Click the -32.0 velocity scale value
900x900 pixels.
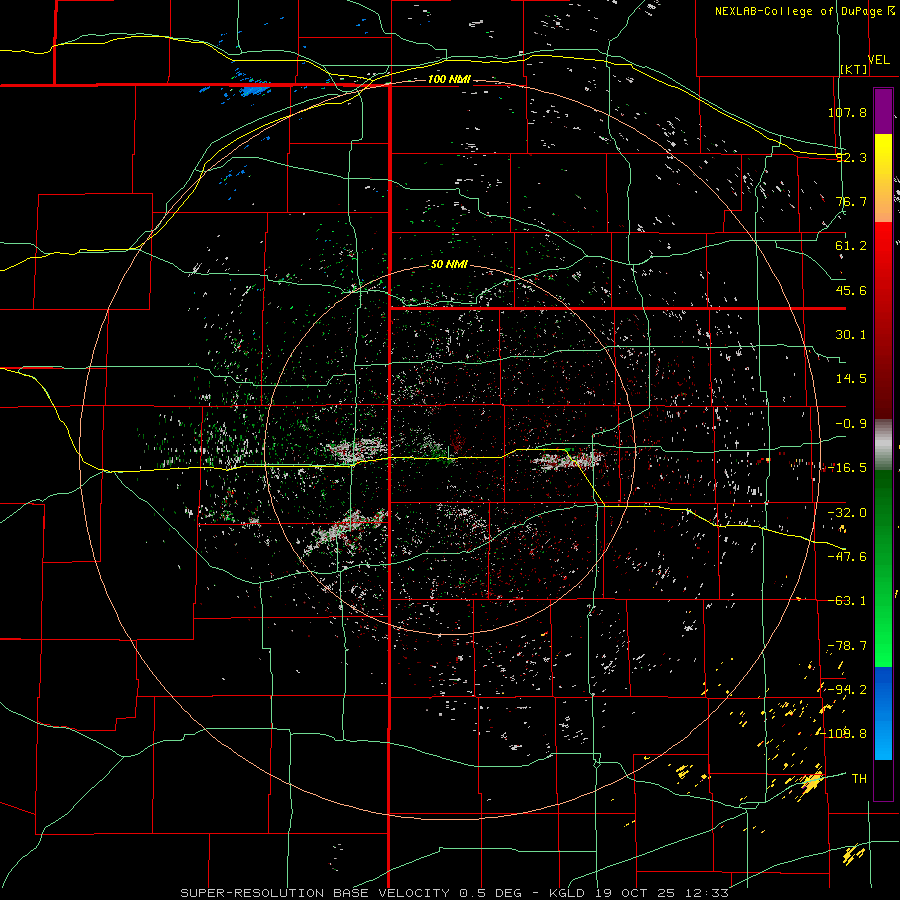[847, 513]
